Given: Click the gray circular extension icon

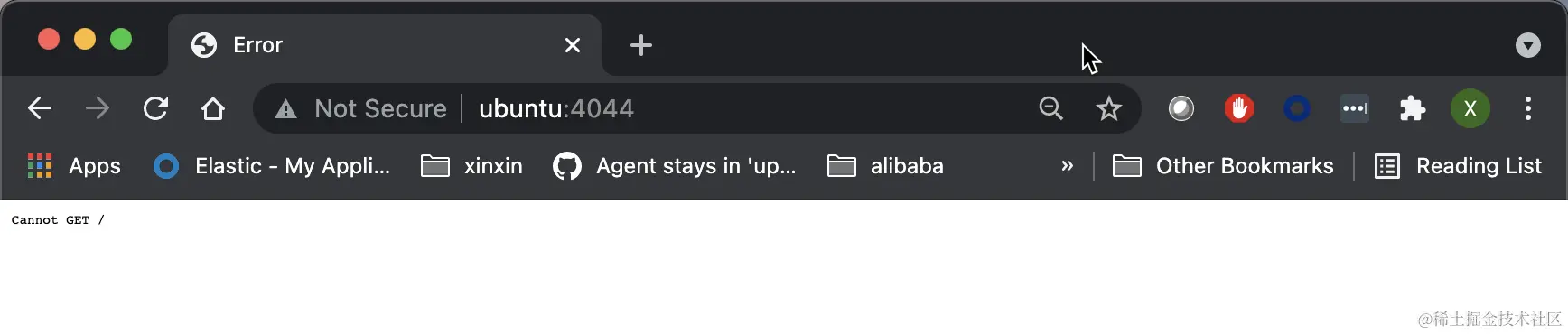Looking at the screenshot, I should (1181, 108).
